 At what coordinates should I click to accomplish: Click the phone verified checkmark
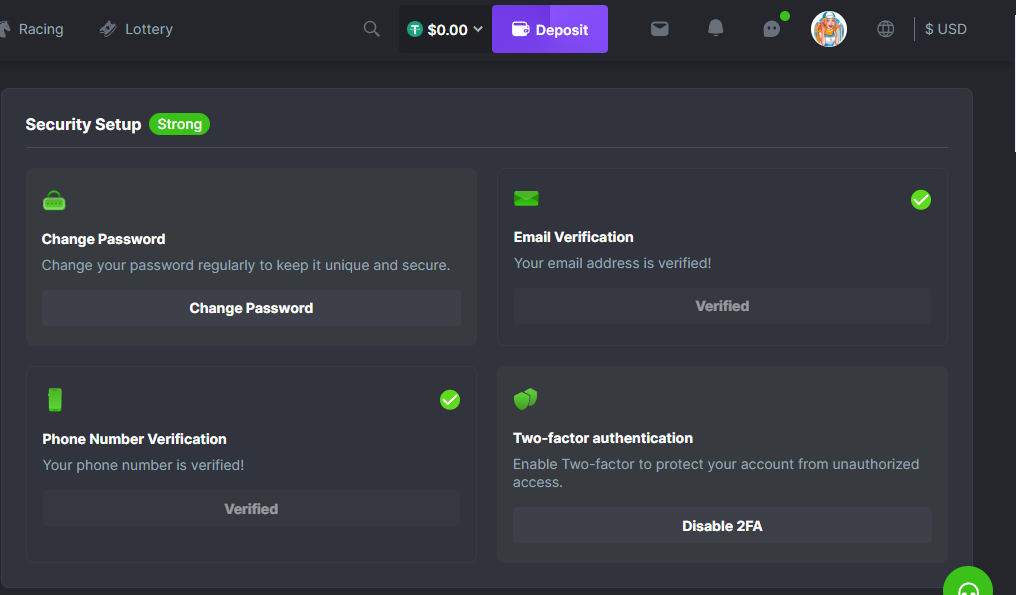click(450, 400)
